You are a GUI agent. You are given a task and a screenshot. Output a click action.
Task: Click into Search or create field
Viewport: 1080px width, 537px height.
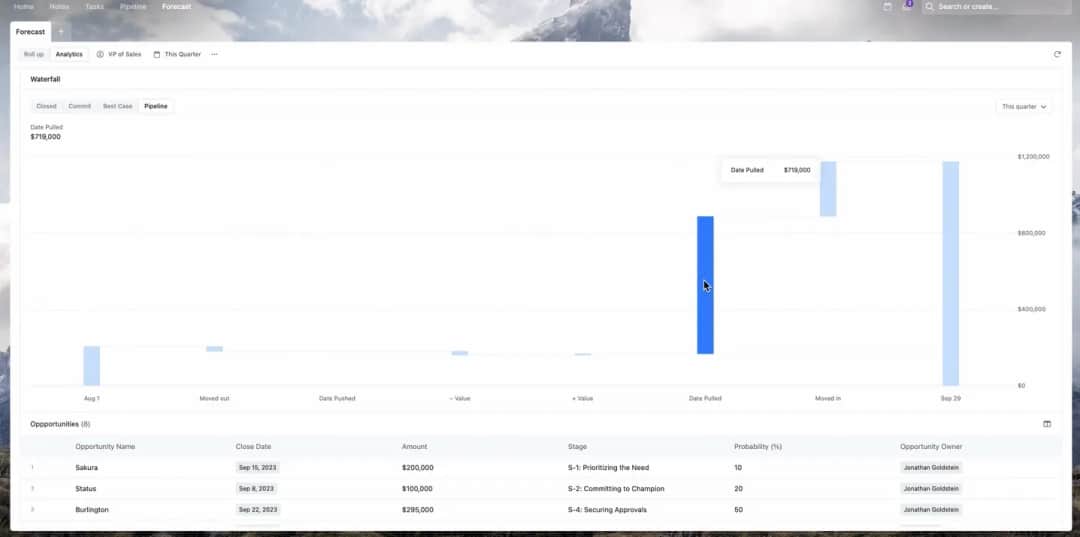(997, 6)
